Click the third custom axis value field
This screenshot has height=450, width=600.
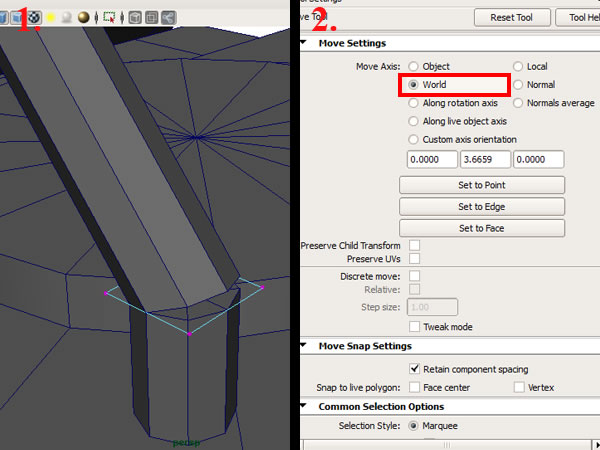click(538, 159)
